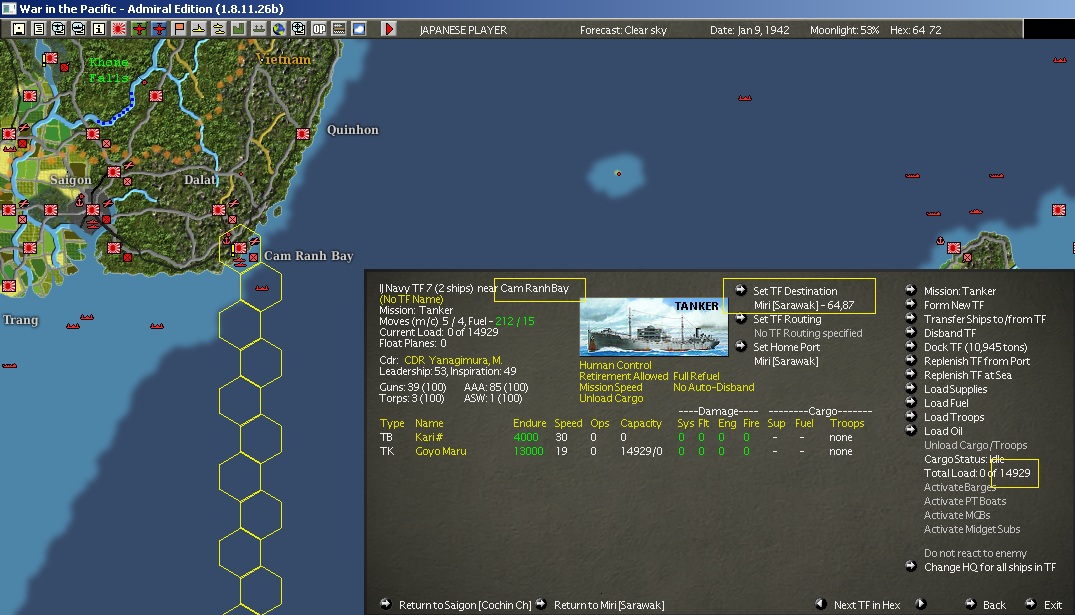
Task: Toggle Human Control setting
Action: [615, 365]
